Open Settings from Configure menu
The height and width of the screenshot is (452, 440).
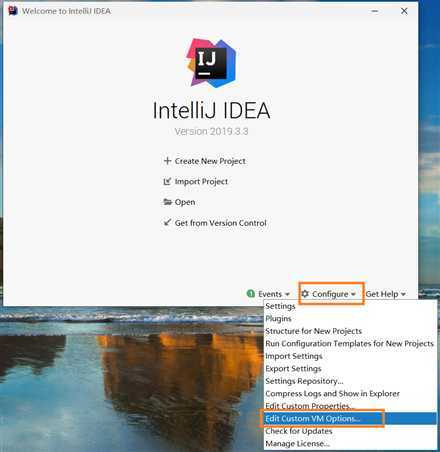[x=350, y=306]
